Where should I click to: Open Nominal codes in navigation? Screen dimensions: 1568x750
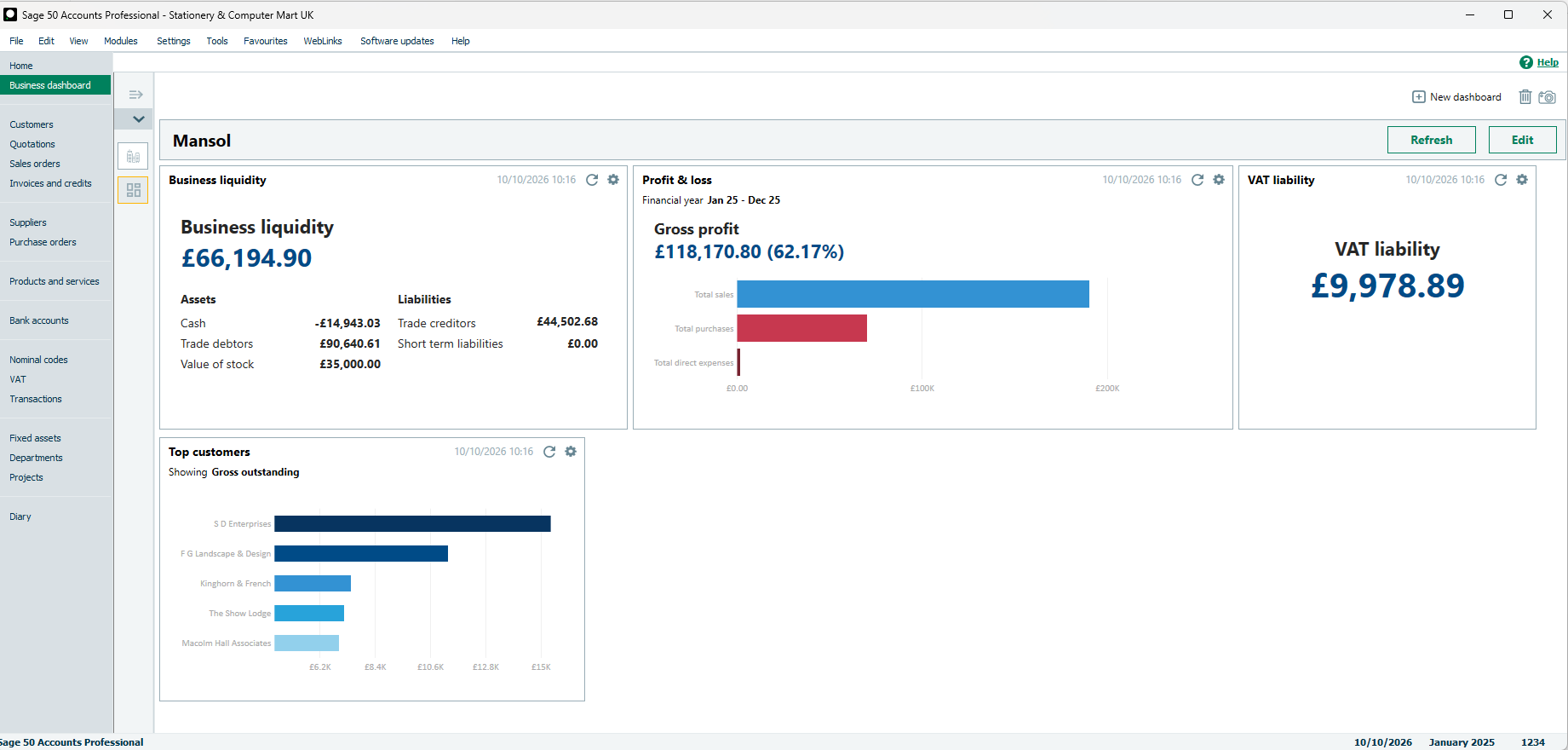coord(38,360)
